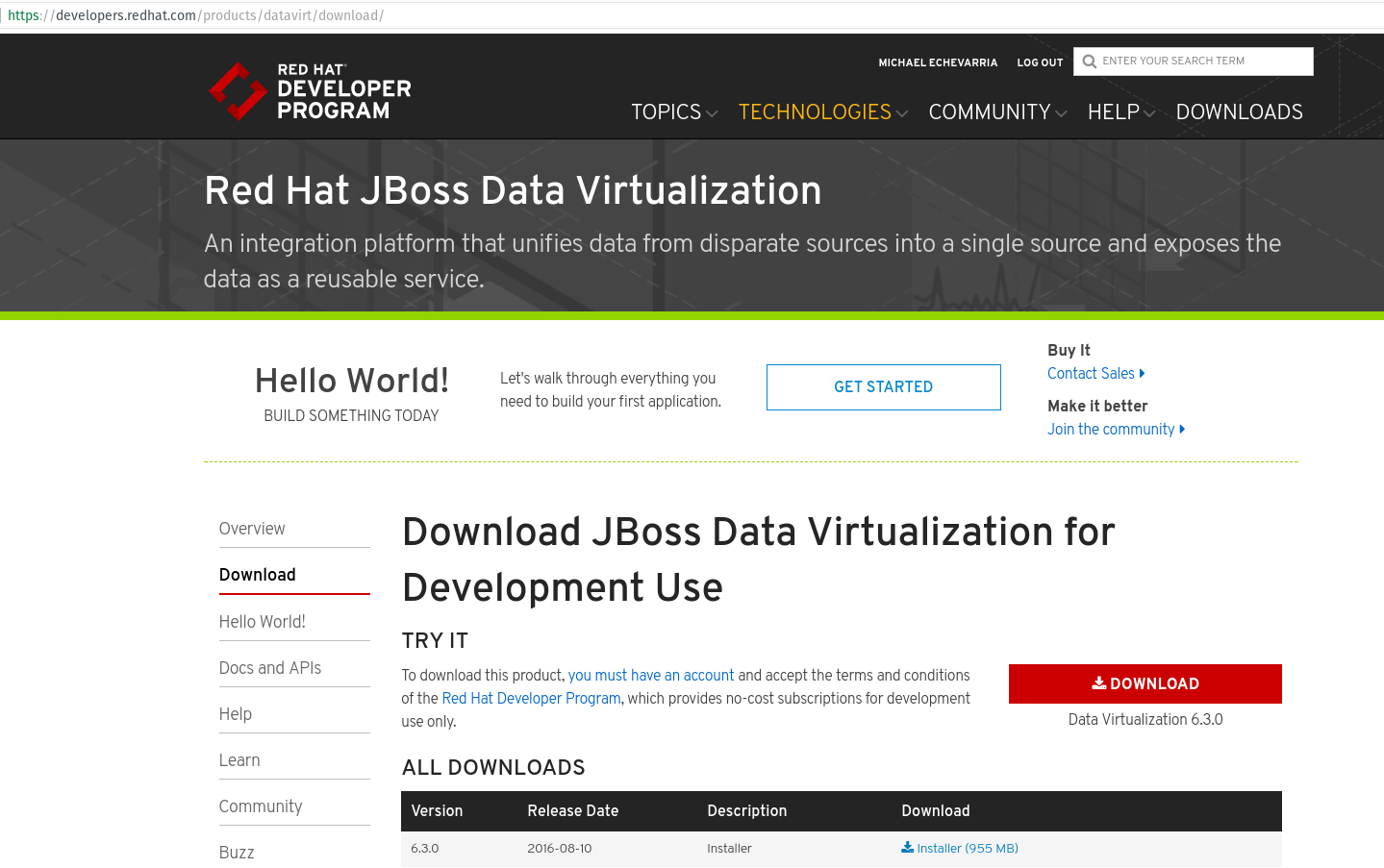Click the Installer description cell
The height and width of the screenshot is (868, 1384).
(x=729, y=849)
